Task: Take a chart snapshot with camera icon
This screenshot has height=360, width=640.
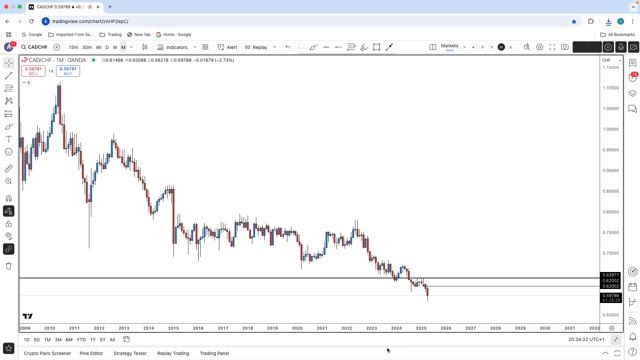Action: click(565, 47)
